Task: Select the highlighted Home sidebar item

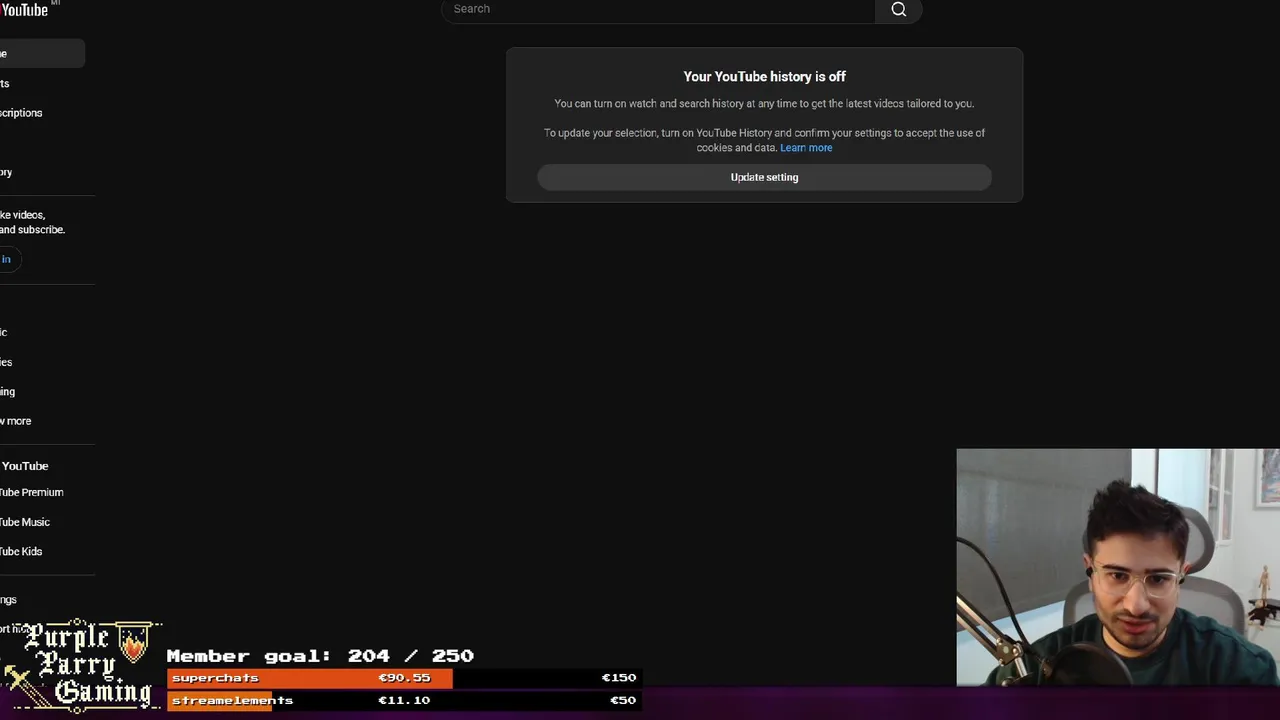Action: click(x=42, y=54)
